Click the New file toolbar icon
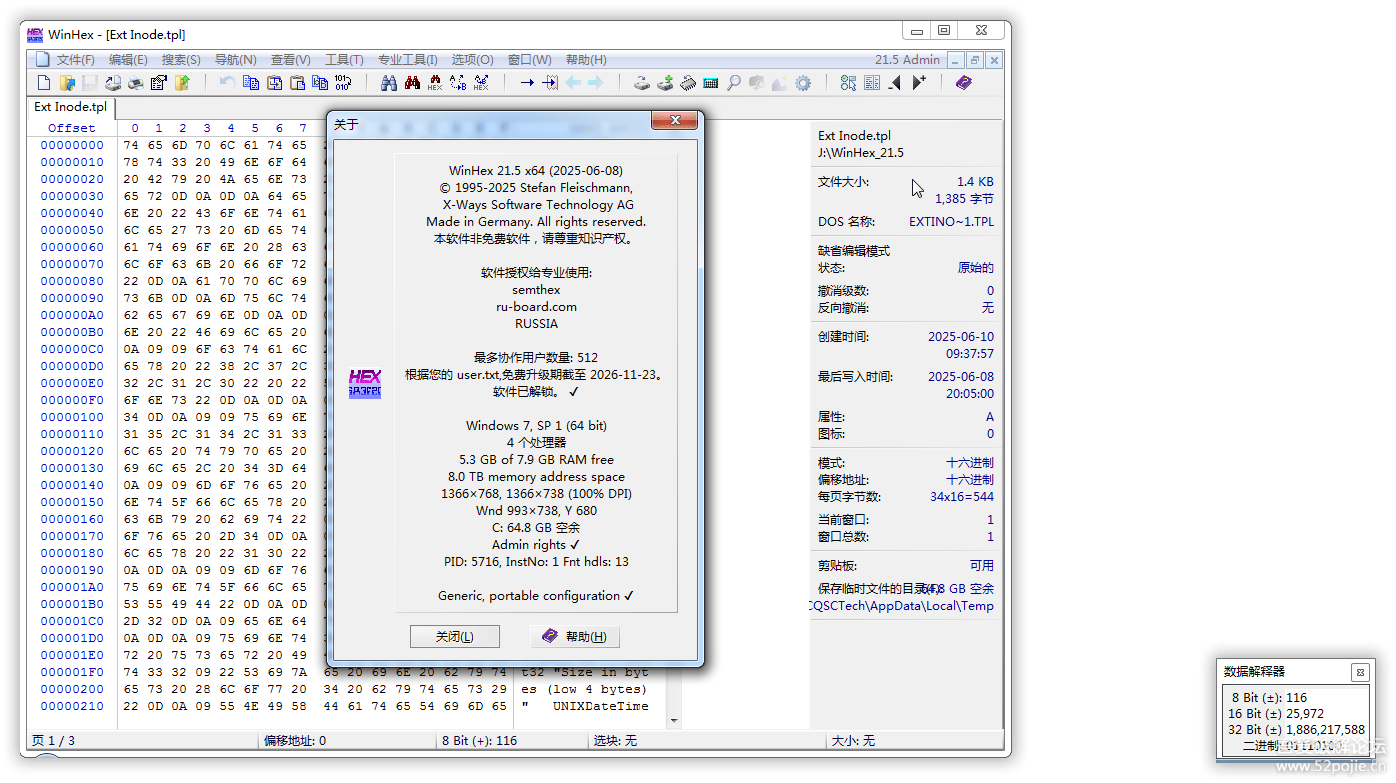This screenshot has width=1396, height=783. (44, 83)
